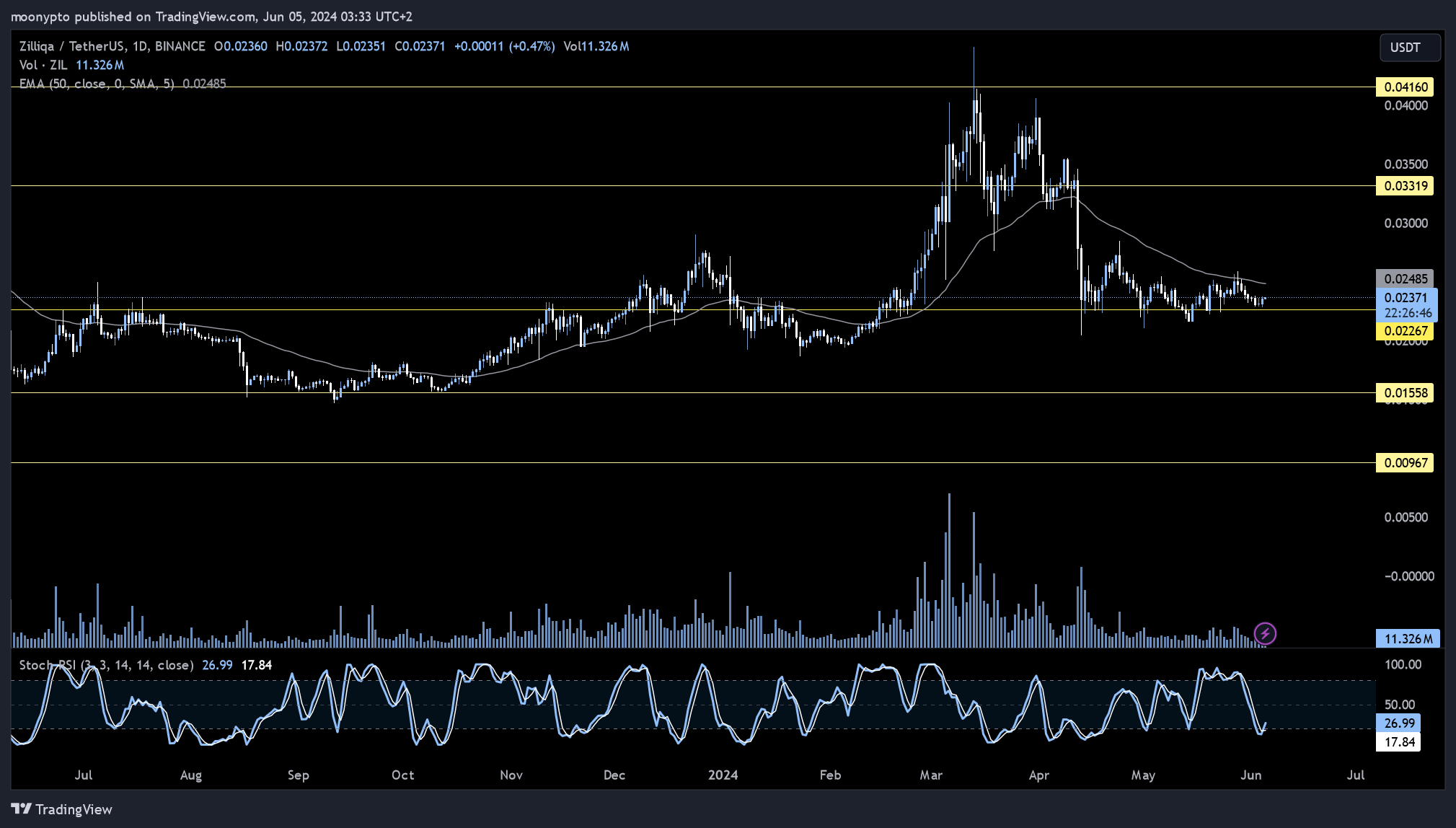Click the current price 0.02371 label

1406,298
